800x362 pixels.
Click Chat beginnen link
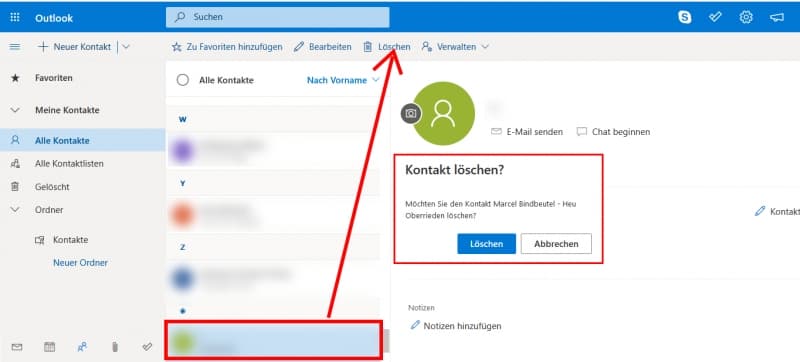coord(613,132)
